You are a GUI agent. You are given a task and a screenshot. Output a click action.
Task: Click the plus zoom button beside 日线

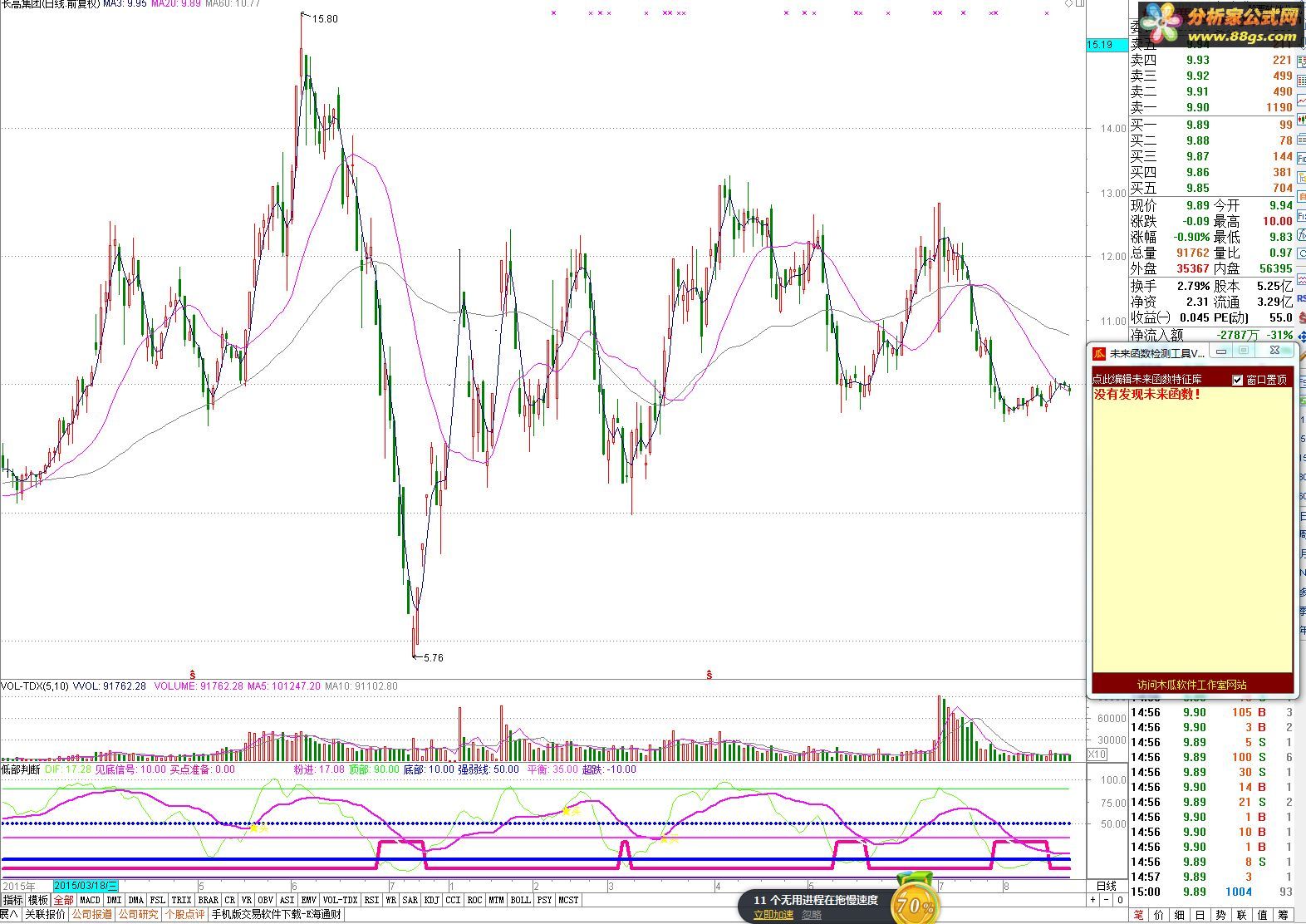(1092, 900)
